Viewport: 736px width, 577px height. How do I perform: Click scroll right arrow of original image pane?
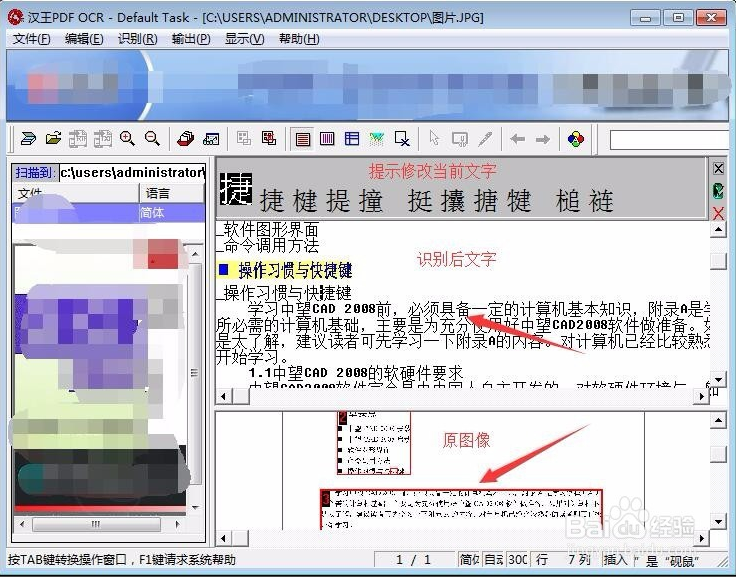(701, 538)
